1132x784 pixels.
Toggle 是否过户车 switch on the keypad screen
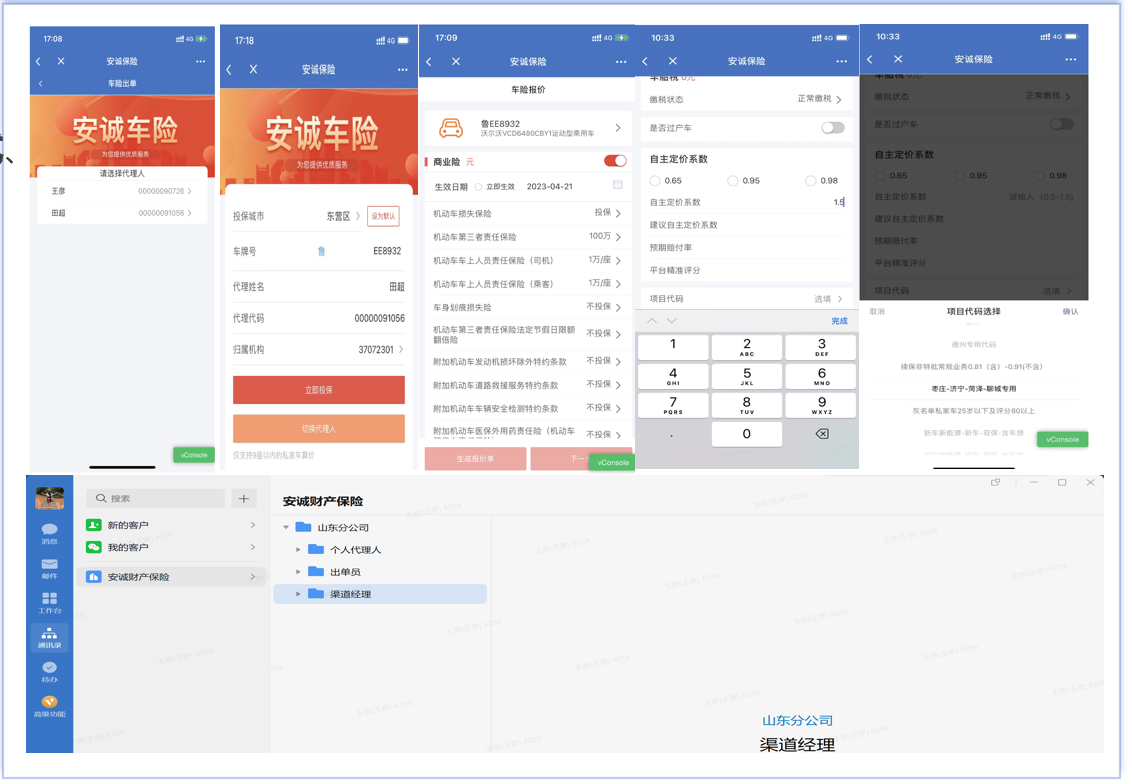click(832, 128)
